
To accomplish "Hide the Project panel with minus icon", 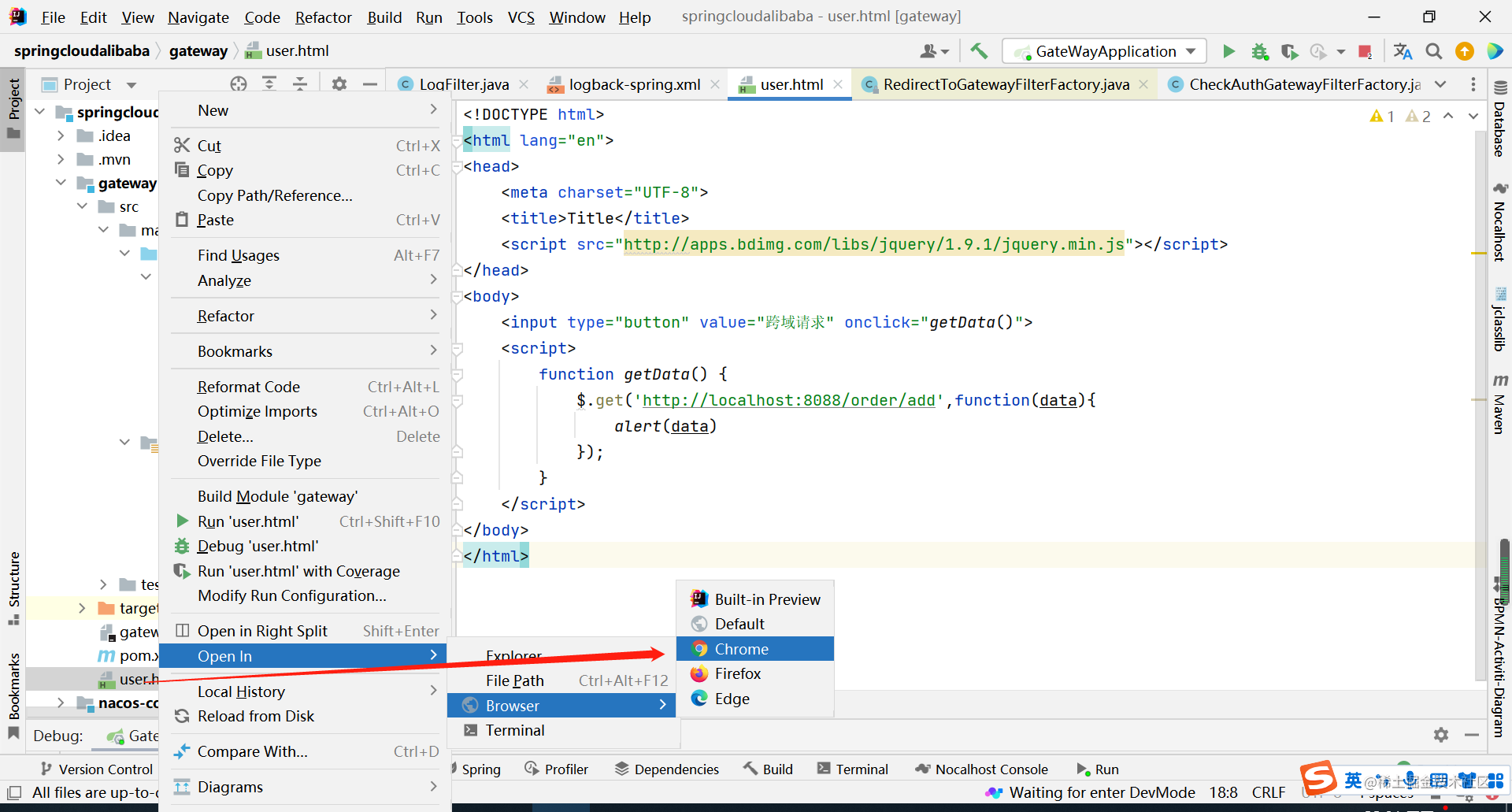I will (370, 84).
